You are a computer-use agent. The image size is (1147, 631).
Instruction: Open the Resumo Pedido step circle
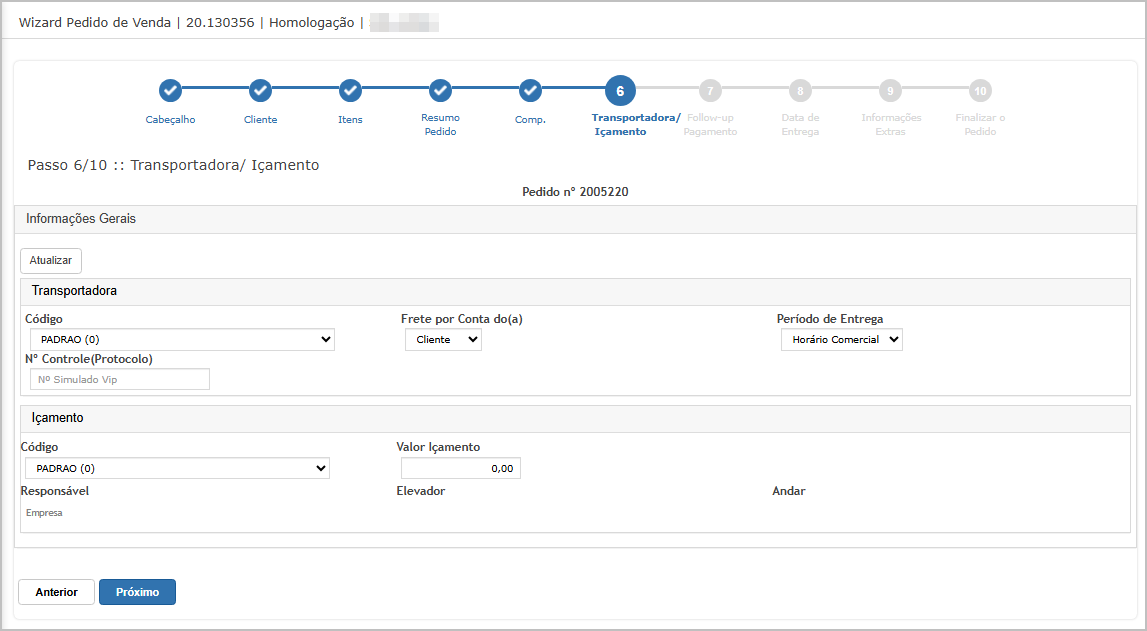click(440, 91)
